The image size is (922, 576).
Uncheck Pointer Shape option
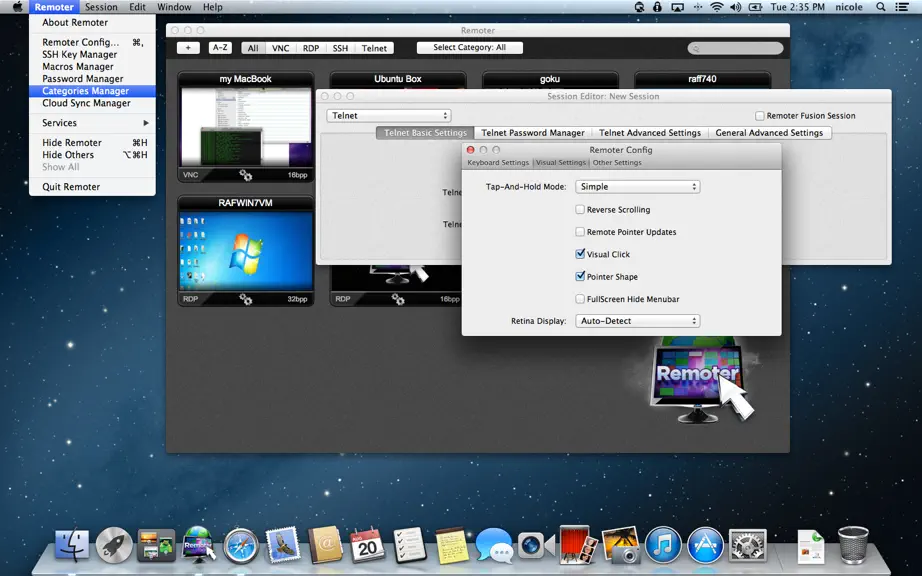pyautogui.click(x=580, y=276)
